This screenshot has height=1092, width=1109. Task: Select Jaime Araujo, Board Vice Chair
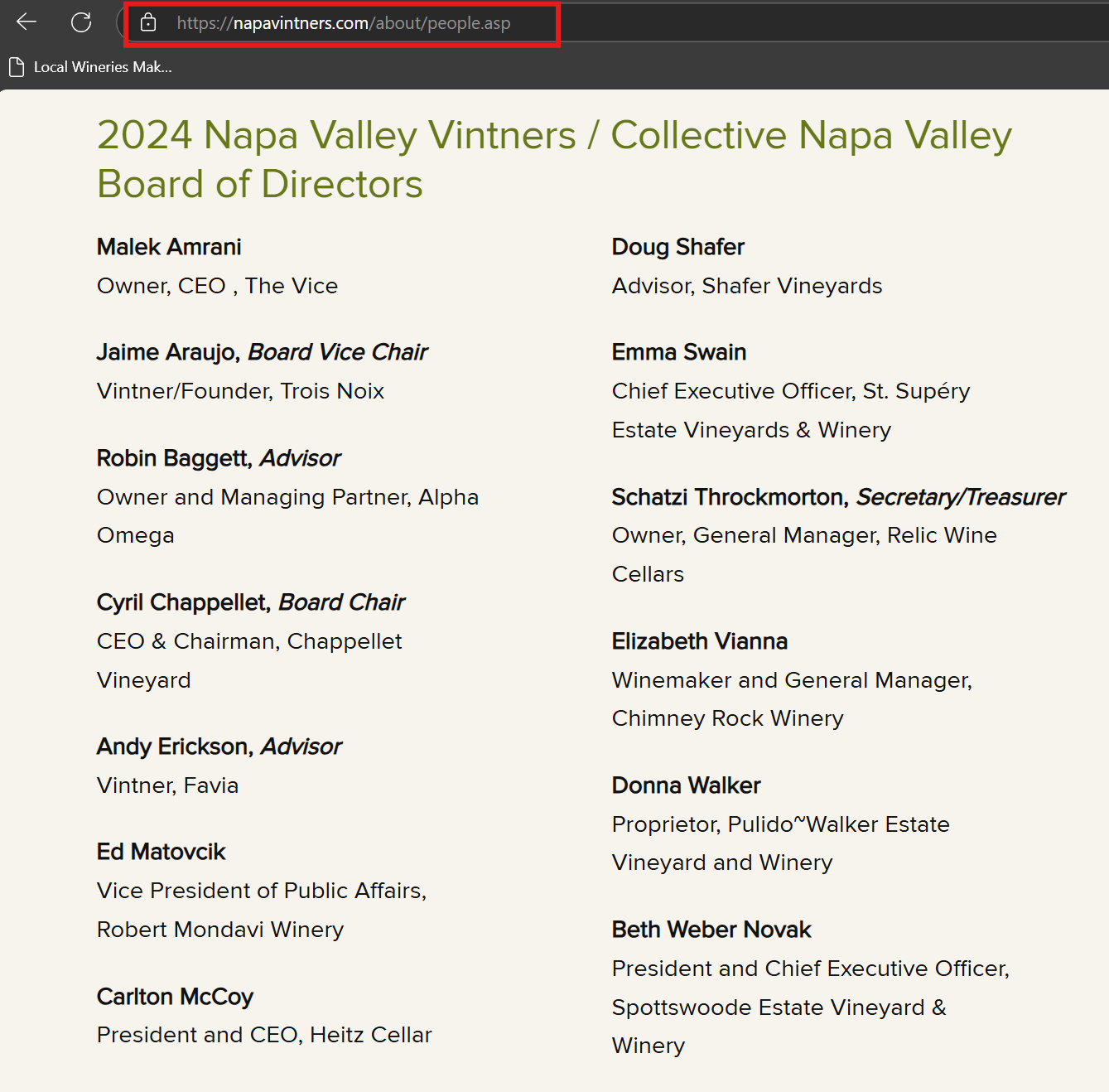263,352
